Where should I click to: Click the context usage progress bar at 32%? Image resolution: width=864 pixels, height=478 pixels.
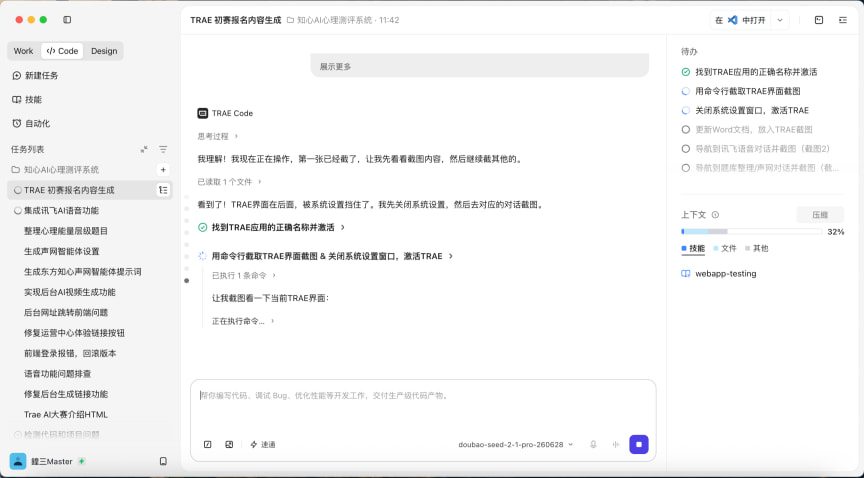[752, 232]
